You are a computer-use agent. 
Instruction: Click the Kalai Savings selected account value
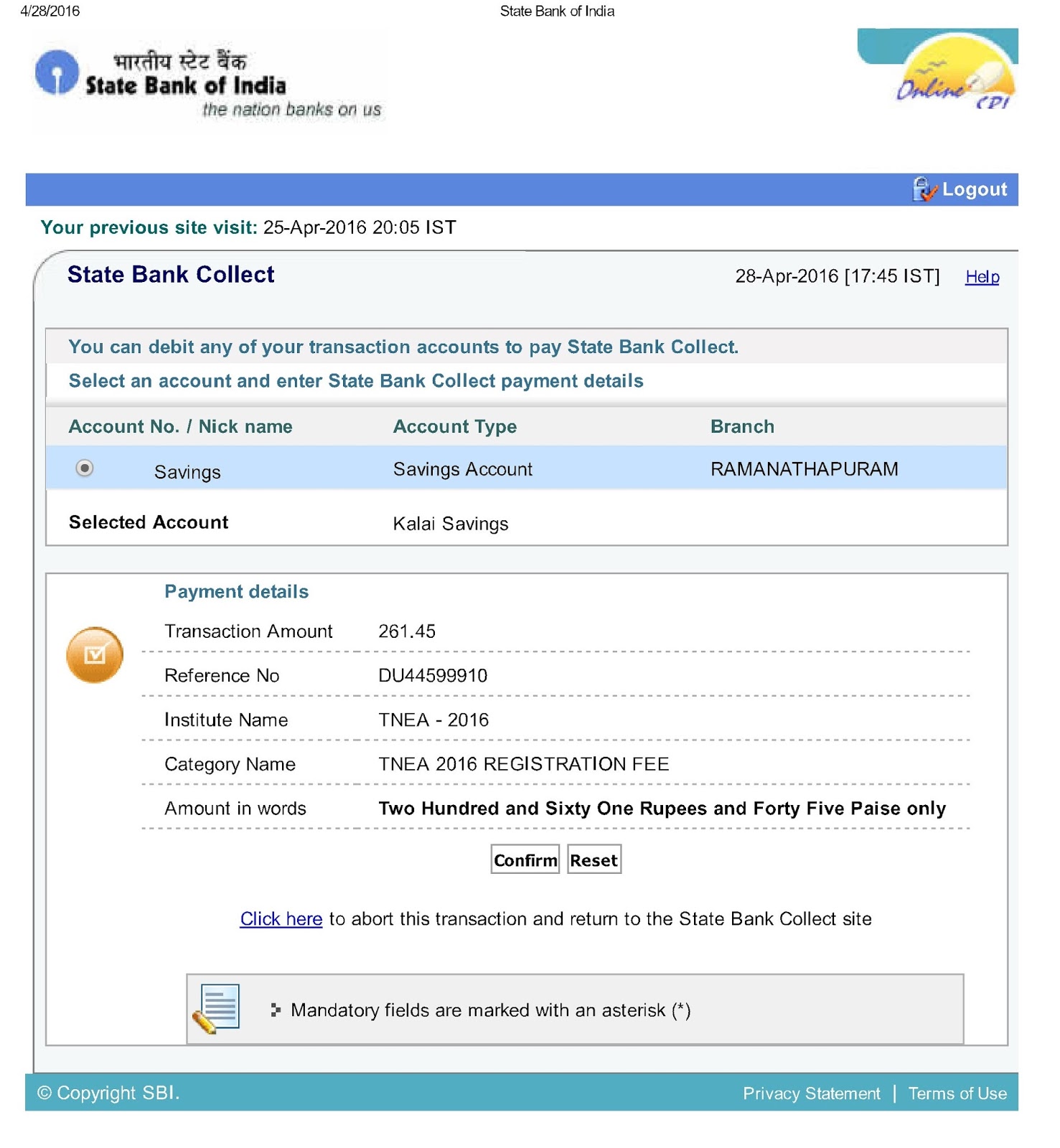point(451,524)
